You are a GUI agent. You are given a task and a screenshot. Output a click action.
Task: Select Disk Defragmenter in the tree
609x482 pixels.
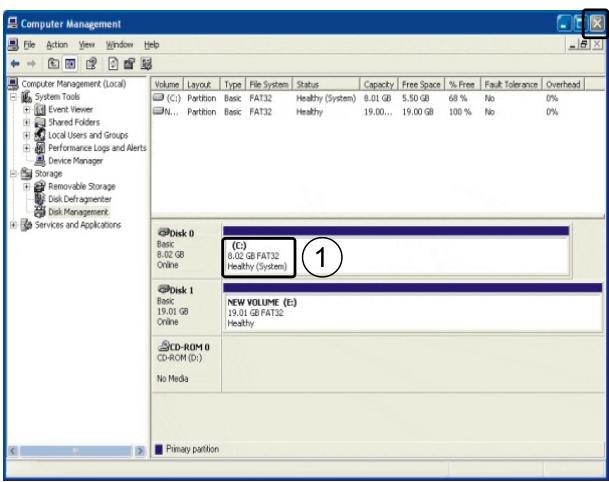[80, 199]
